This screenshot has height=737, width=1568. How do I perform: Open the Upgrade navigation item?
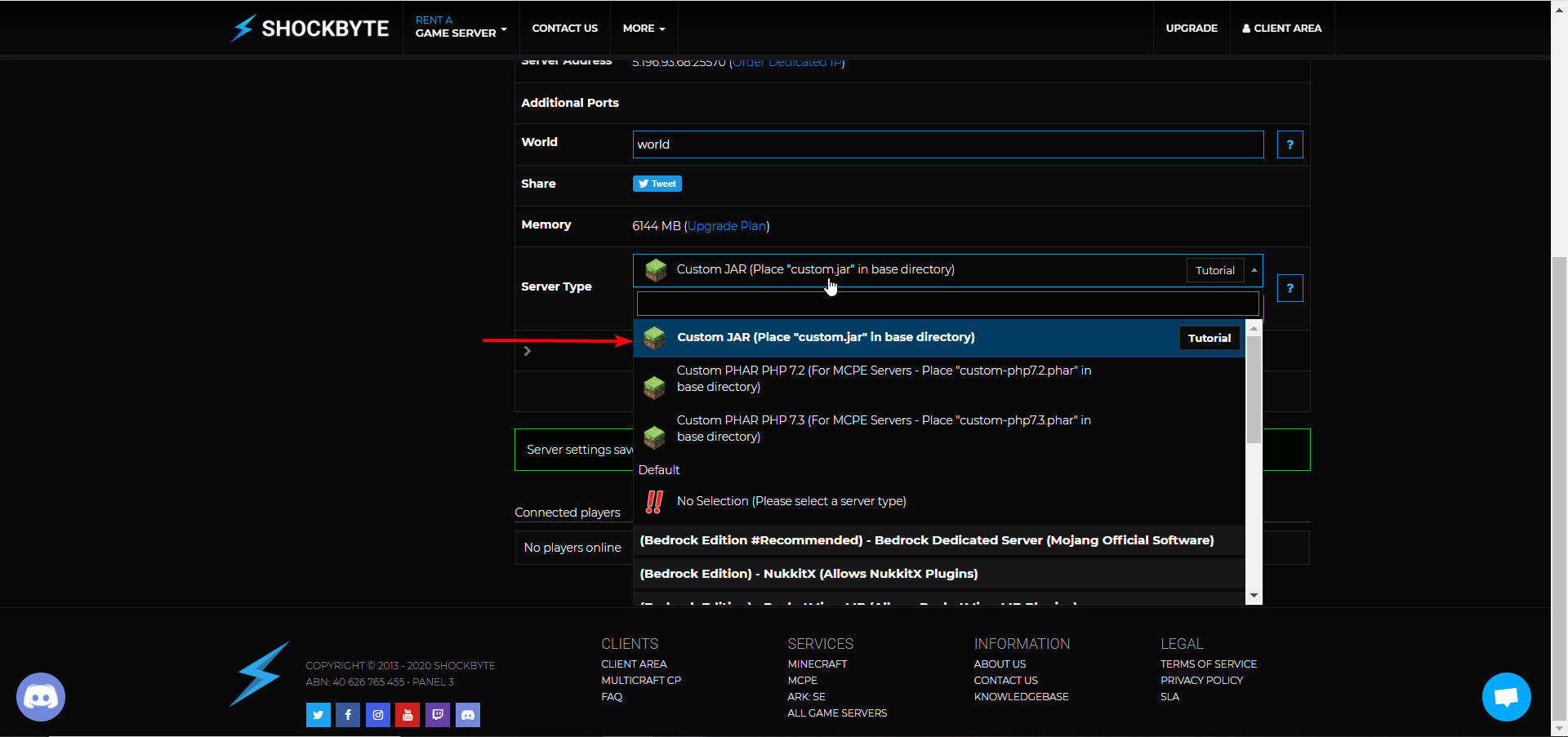coord(1192,29)
